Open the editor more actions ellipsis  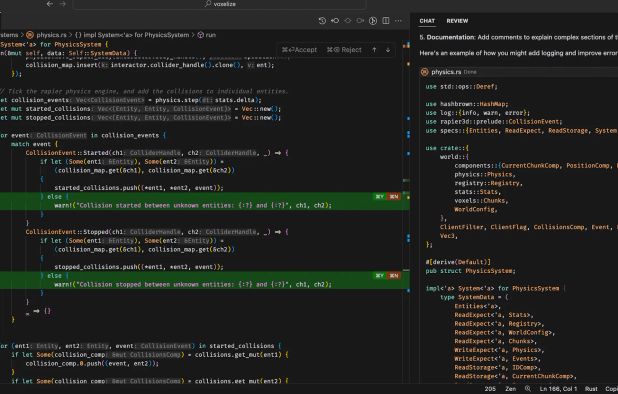point(398,20)
